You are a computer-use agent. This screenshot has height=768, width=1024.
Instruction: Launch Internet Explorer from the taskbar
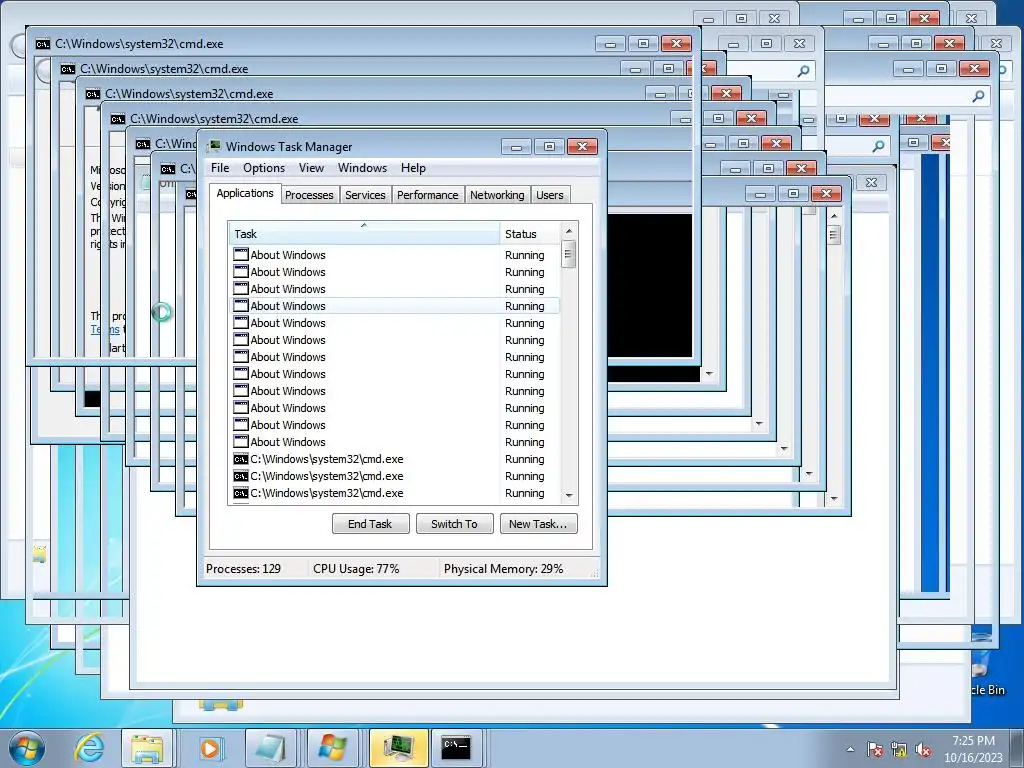point(89,748)
